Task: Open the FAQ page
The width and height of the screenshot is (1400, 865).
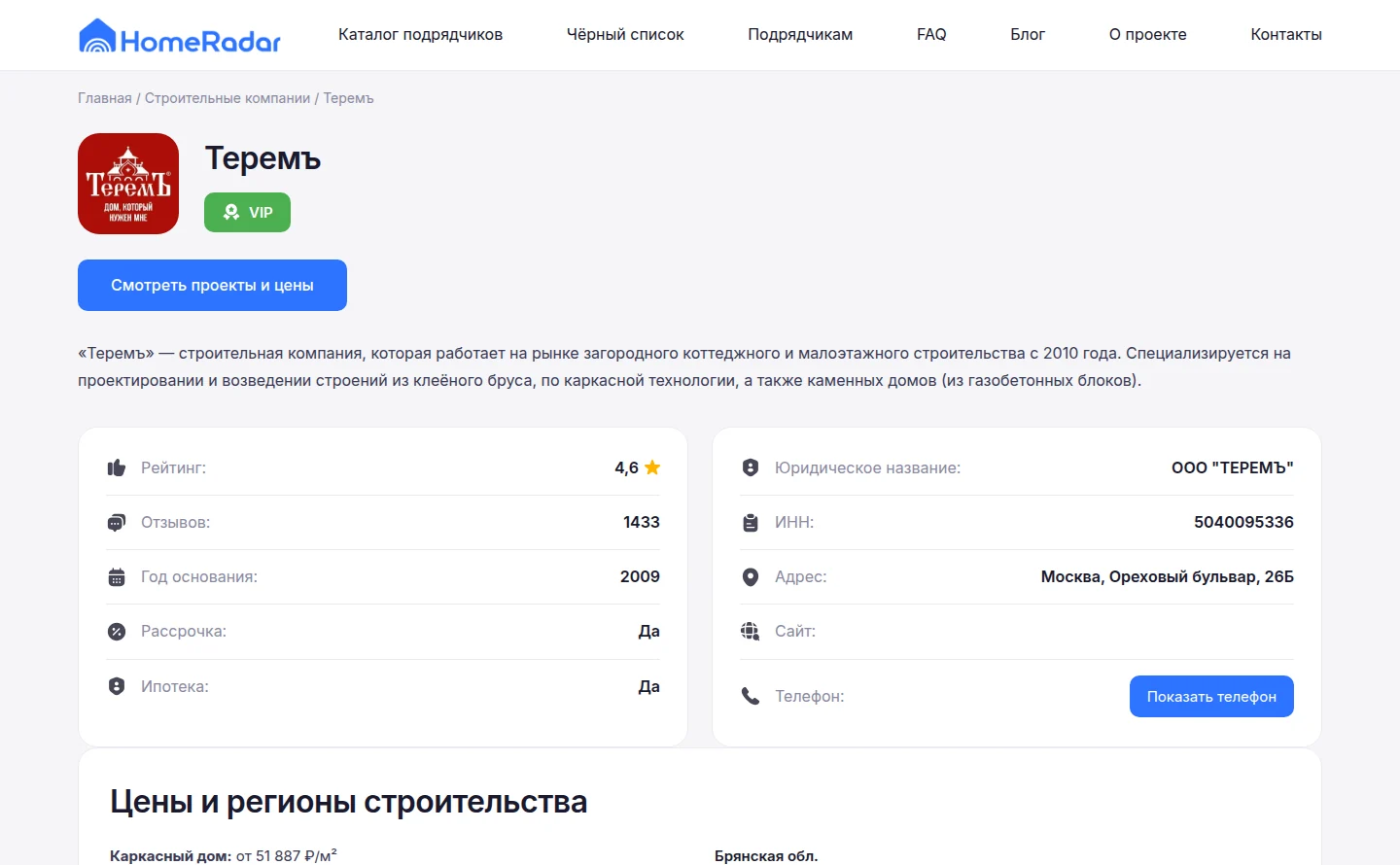Action: tap(931, 35)
